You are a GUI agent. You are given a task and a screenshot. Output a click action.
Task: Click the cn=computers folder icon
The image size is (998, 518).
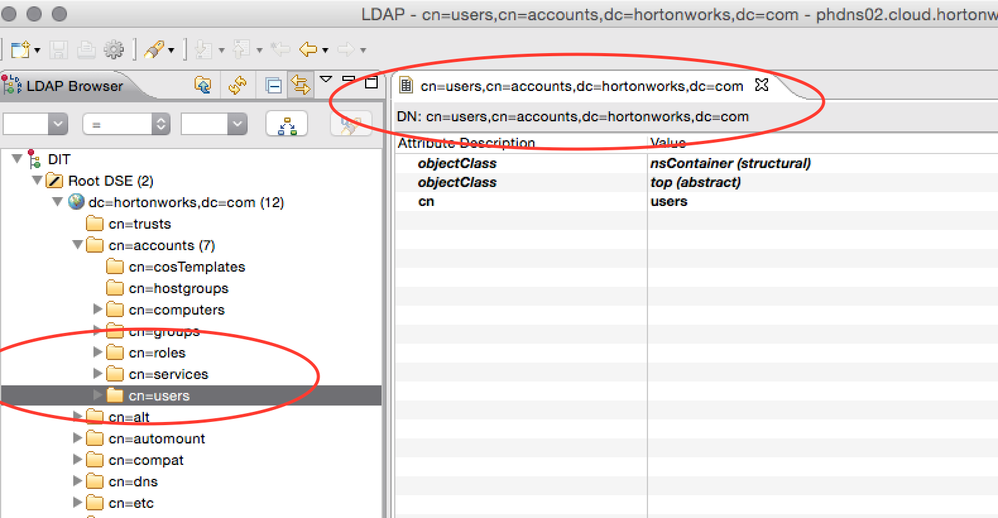pyautogui.click(x=115, y=309)
